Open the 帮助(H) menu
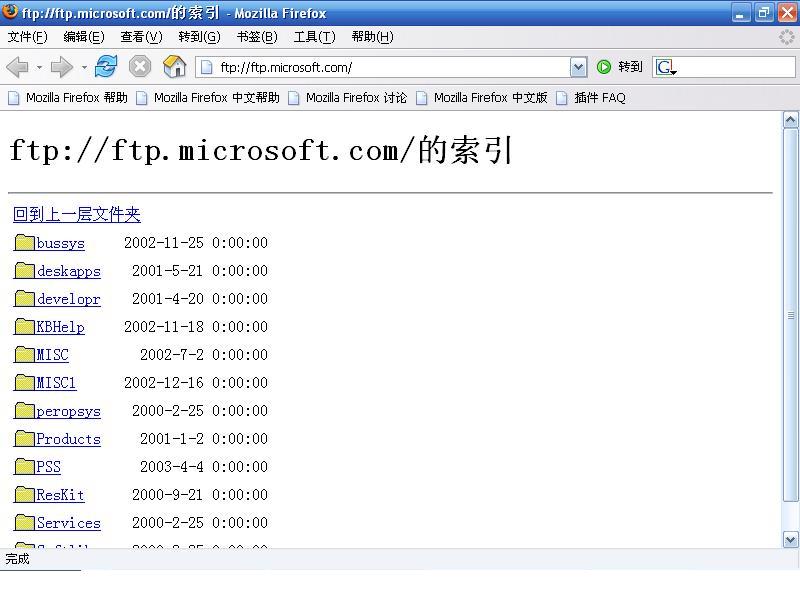Viewport: 800px width, 600px height. [372, 37]
